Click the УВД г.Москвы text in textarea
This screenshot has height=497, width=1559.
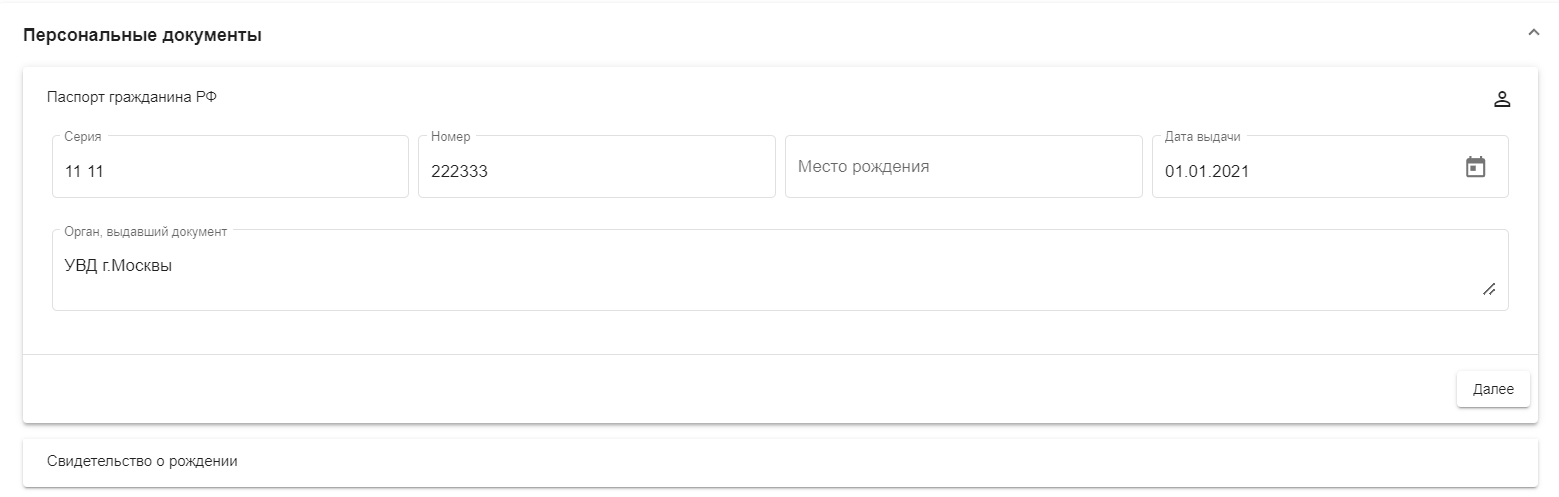[x=118, y=266]
